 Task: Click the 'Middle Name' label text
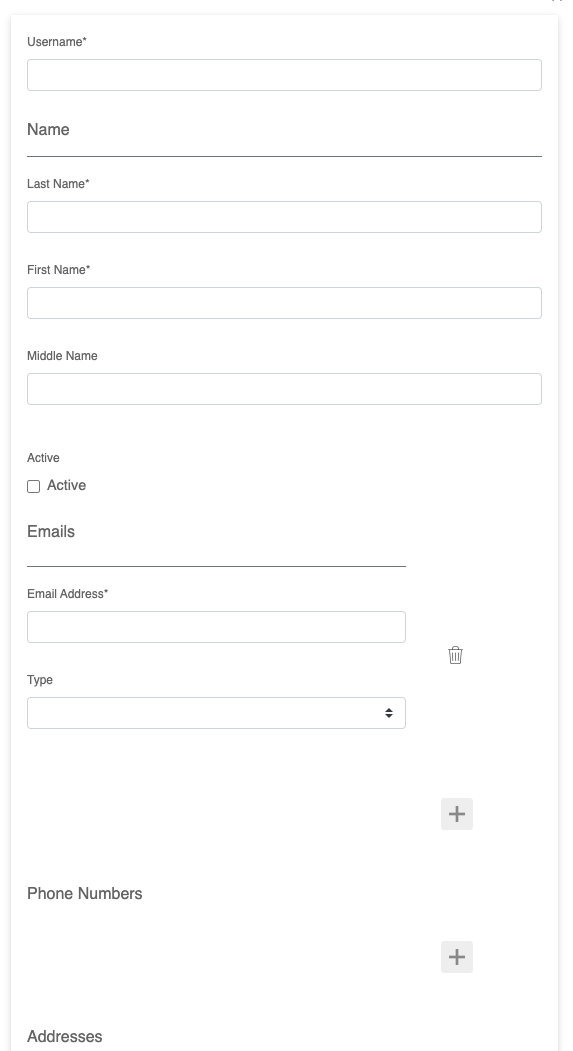coord(62,356)
